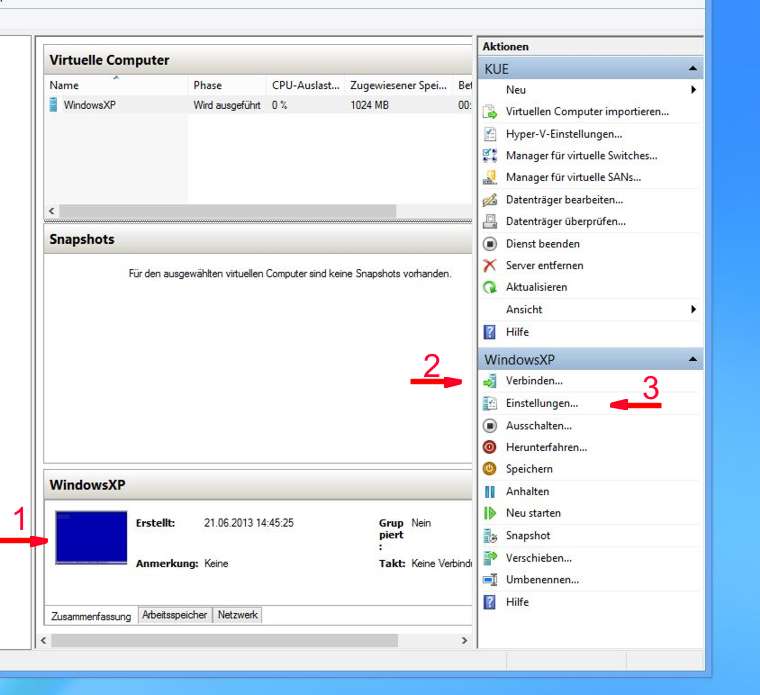
Task: Click the Ausschalten power-off icon
Action: (490, 426)
